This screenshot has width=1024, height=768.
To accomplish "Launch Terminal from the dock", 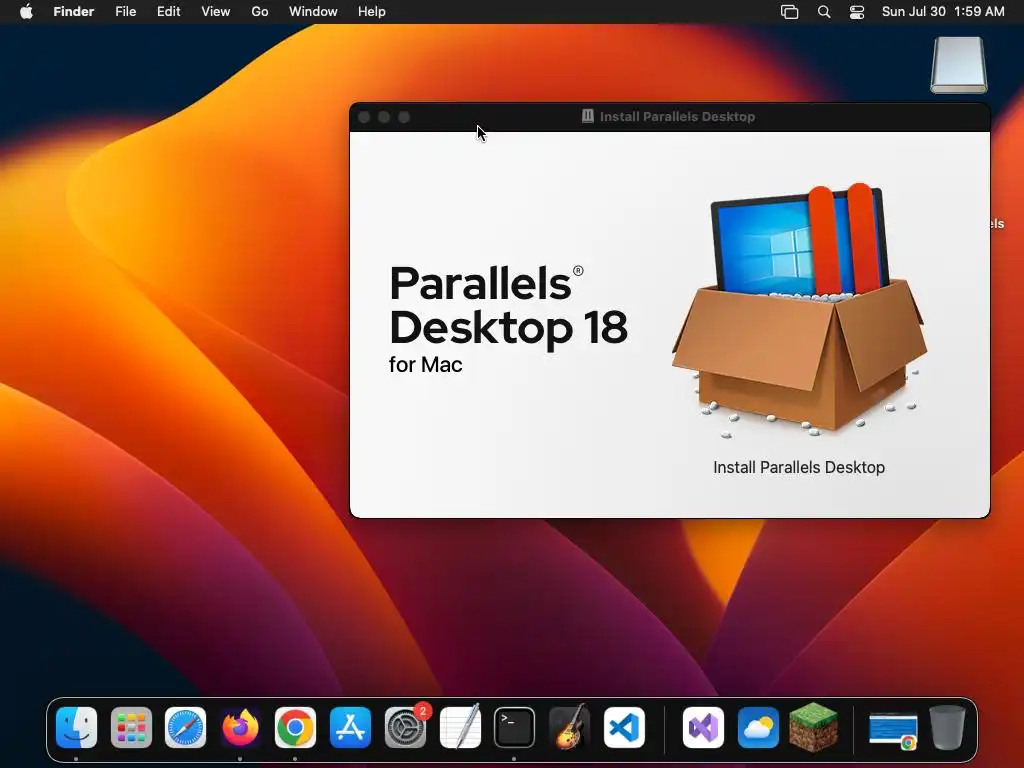I will [515, 727].
